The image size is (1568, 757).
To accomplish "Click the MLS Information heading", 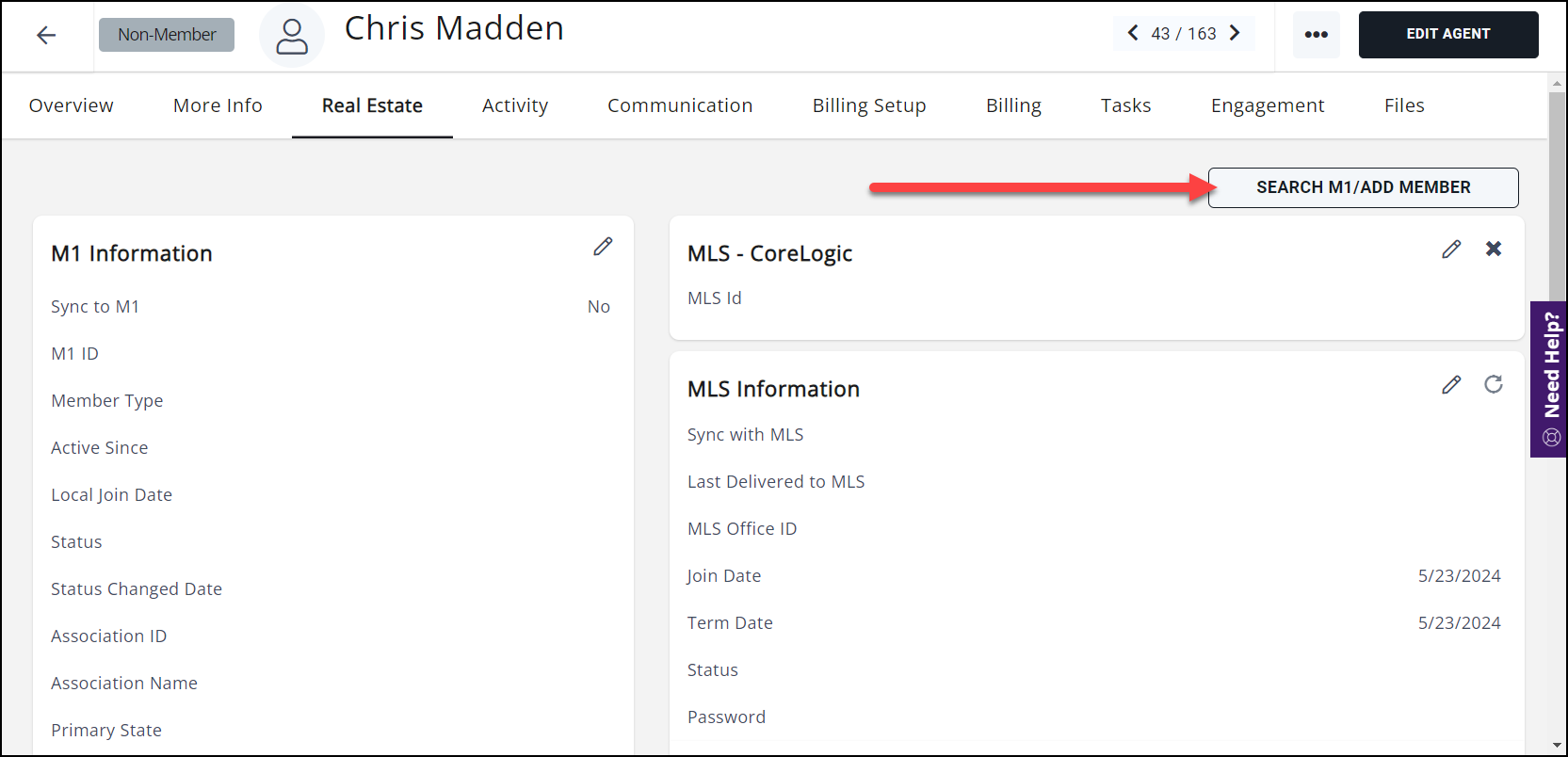I will point(773,389).
